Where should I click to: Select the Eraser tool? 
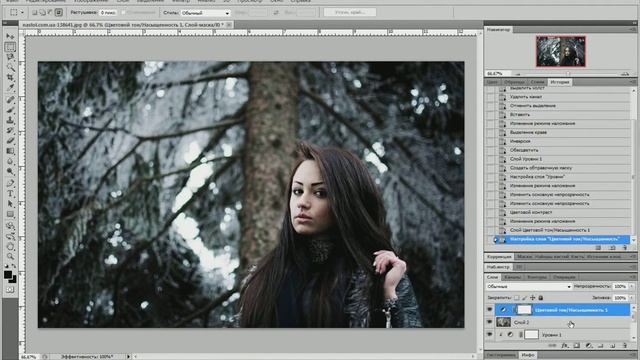10,141
